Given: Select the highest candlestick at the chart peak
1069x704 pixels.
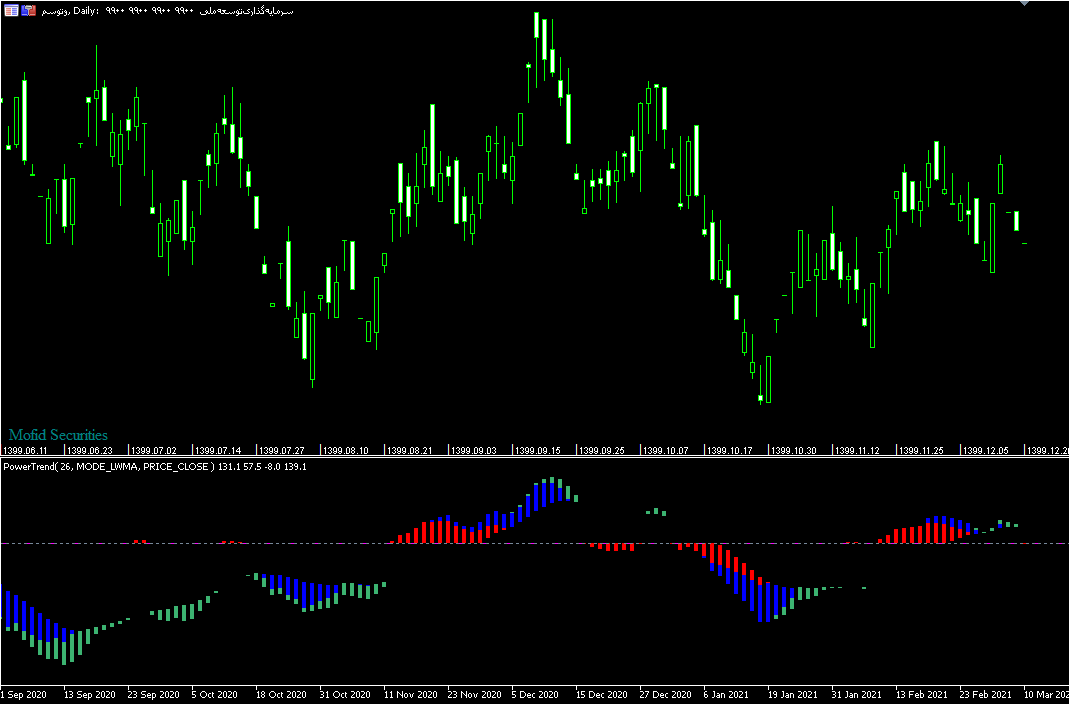Looking at the screenshot, I should point(537,38).
